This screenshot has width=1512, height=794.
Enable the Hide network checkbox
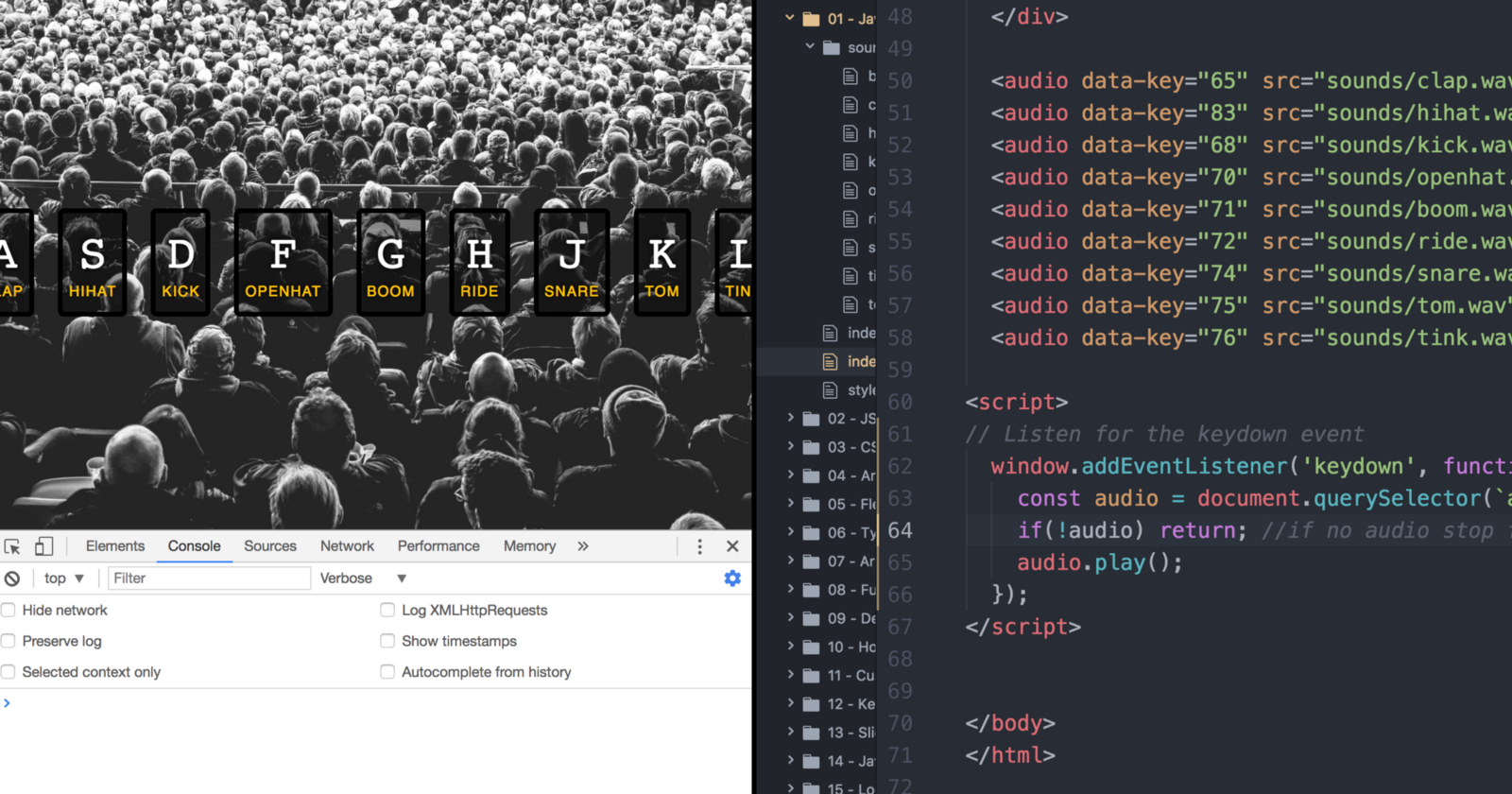pos(9,611)
